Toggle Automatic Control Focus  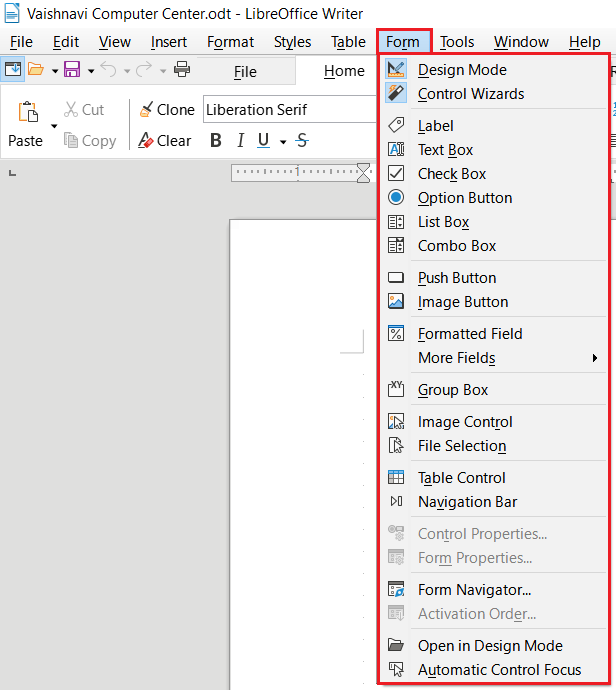[493, 669]
